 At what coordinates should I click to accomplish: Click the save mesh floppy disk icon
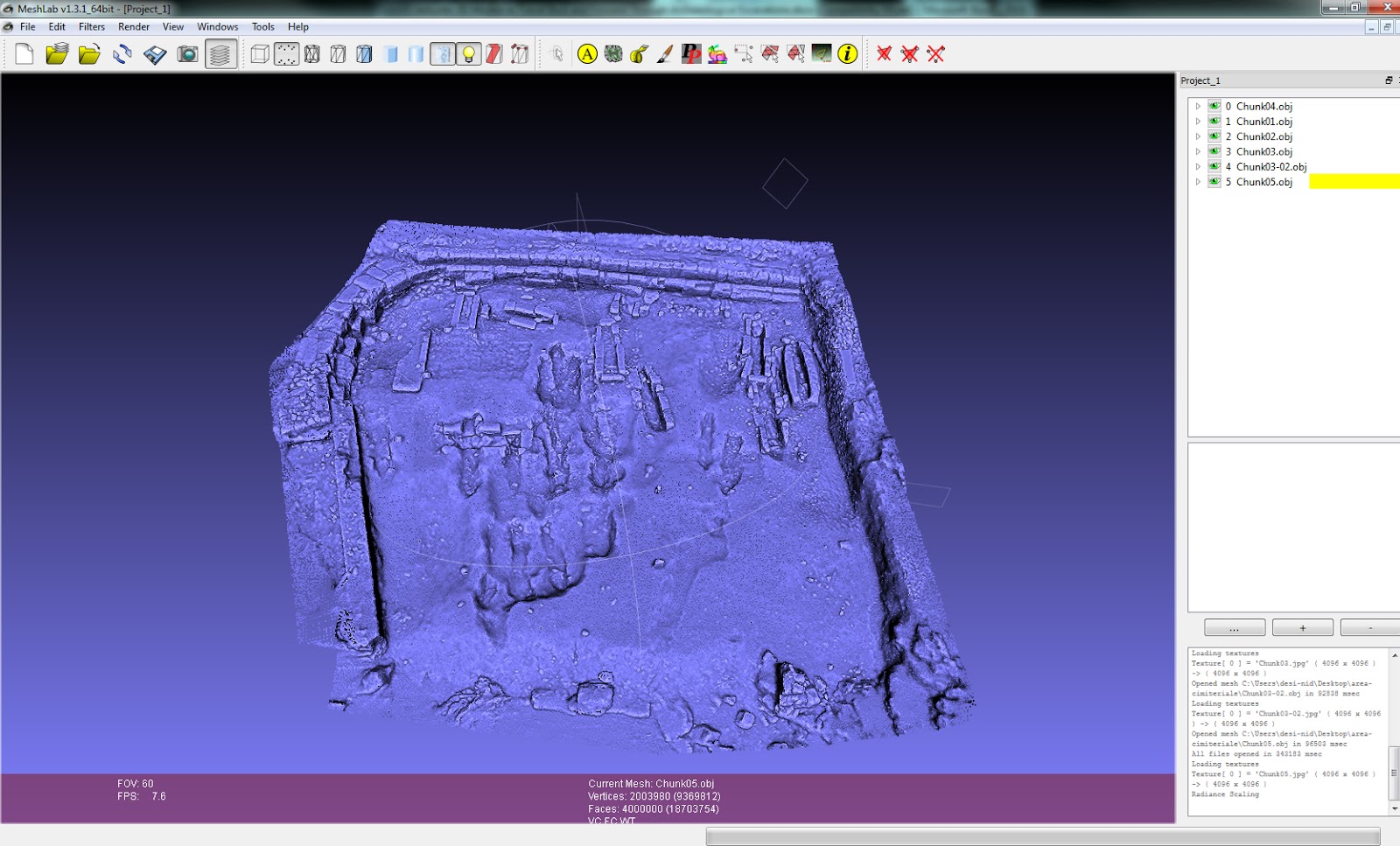point(153,54)
